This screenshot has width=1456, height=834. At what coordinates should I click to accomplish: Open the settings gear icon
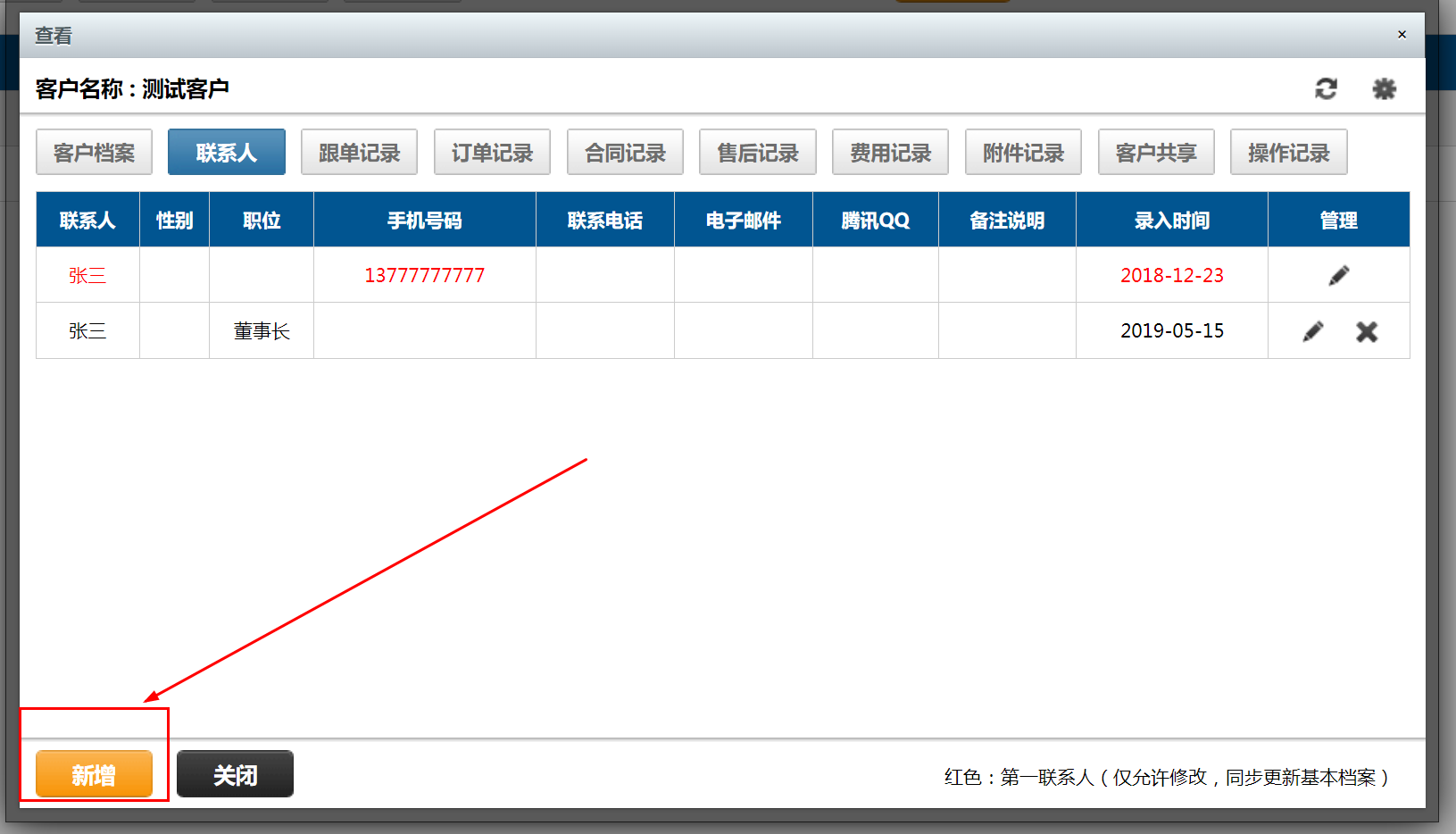1384,88
